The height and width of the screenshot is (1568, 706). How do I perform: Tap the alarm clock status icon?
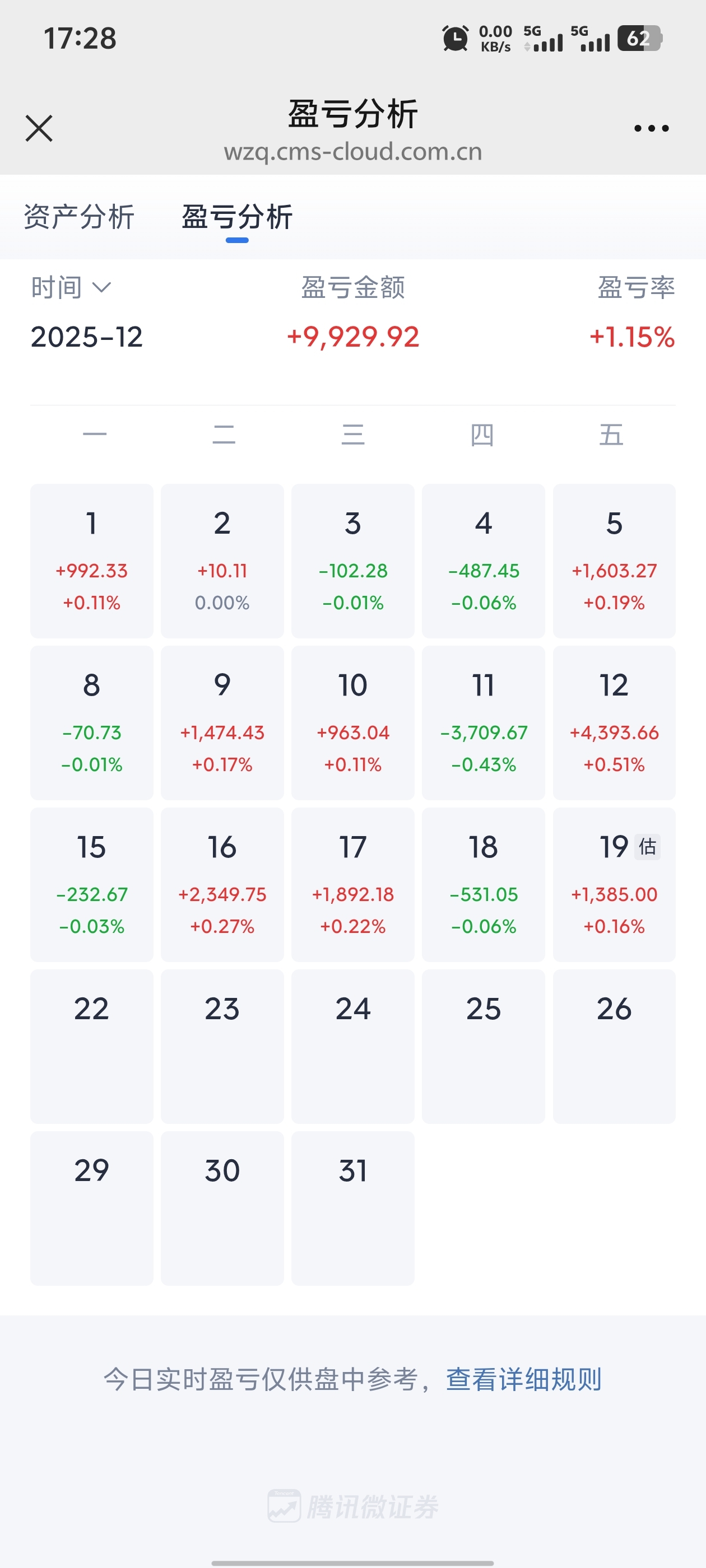[x=455, y=38]
